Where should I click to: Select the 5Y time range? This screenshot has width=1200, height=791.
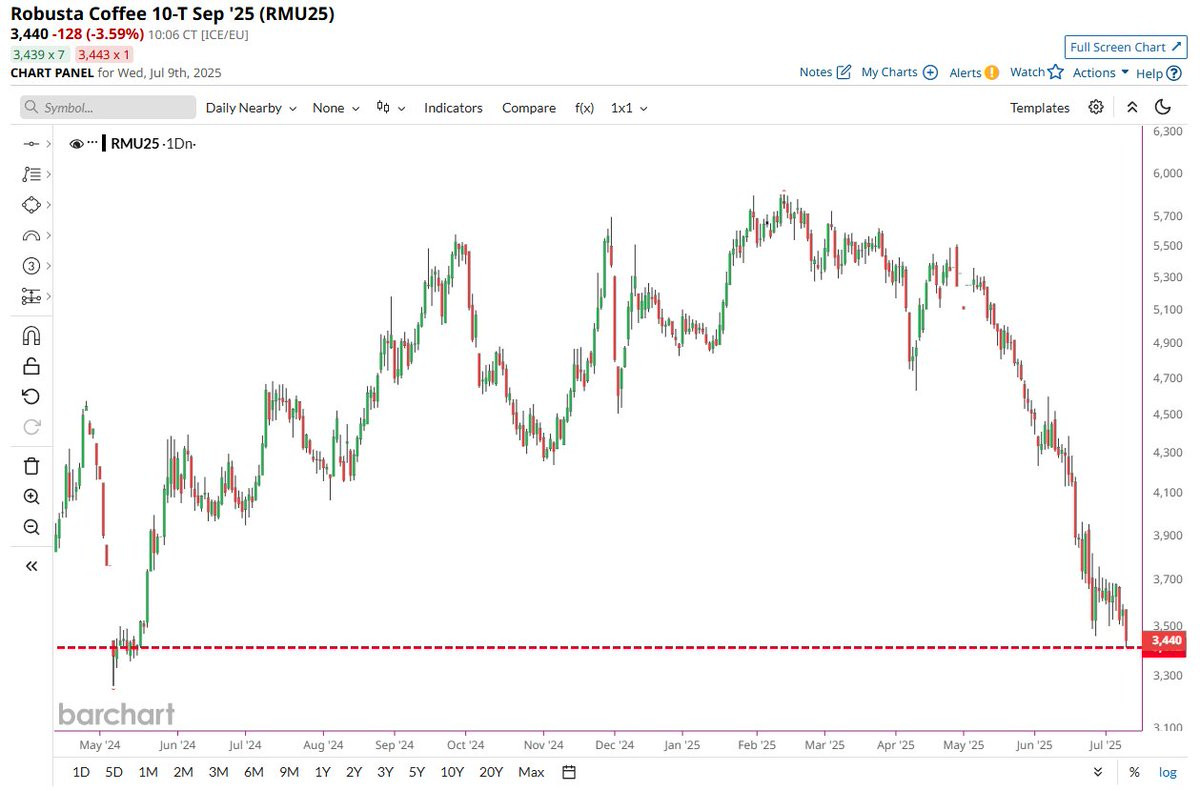[416, 772]
